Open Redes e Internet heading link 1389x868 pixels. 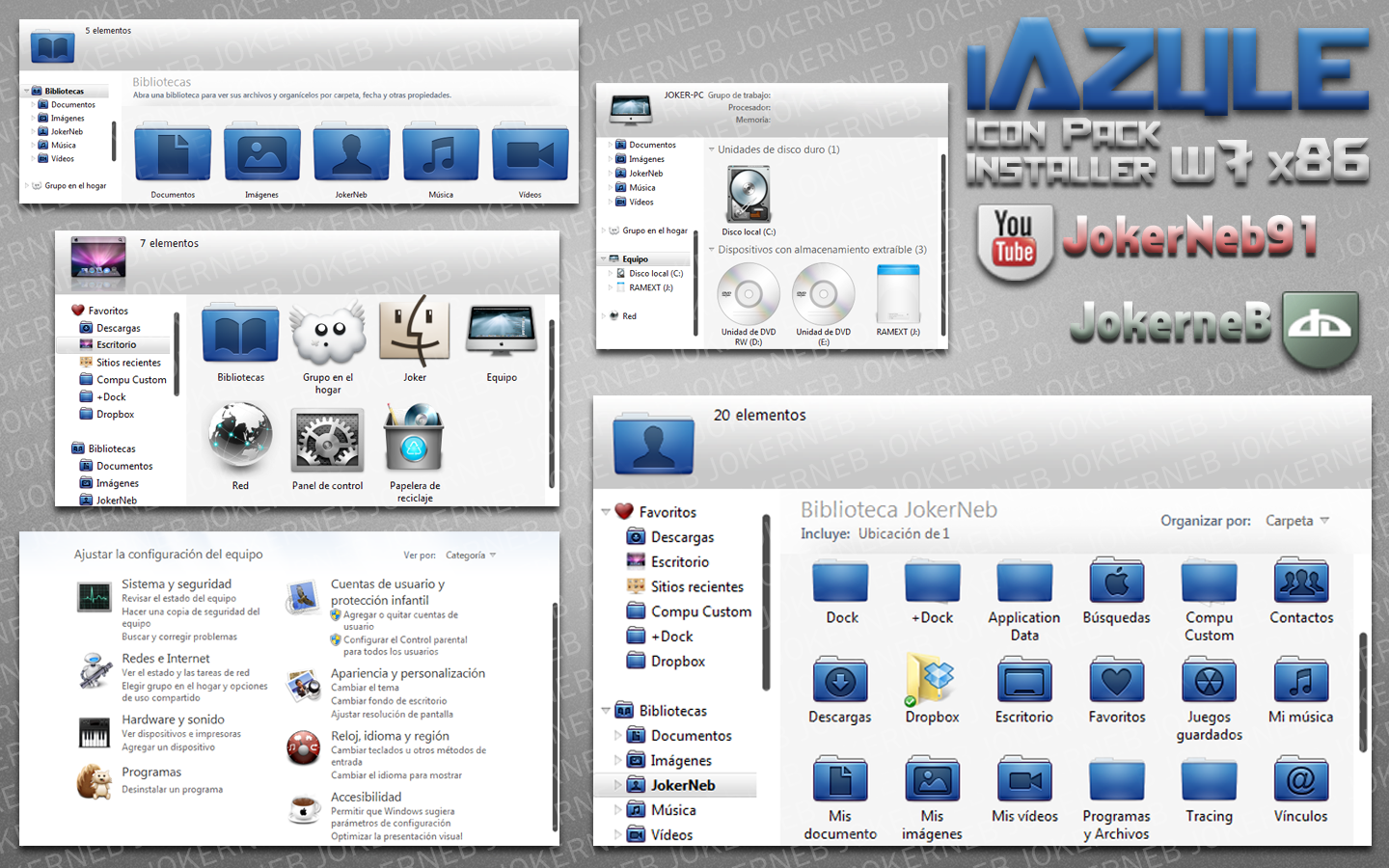[166, 659]
